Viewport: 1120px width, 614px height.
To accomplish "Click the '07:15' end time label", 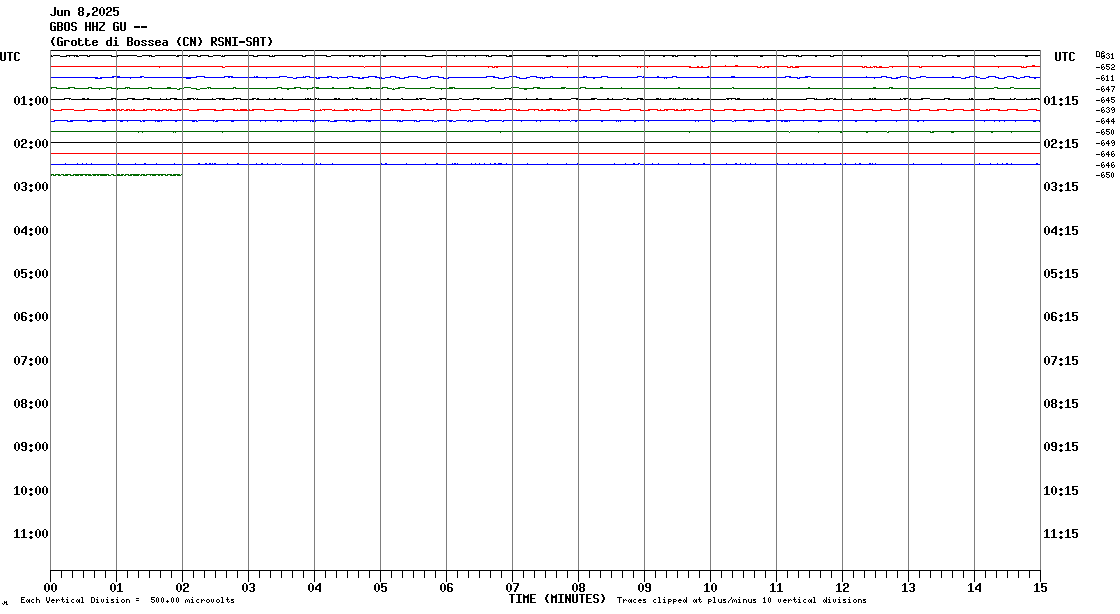I will pyautogui.click(x=1061, y=361).
